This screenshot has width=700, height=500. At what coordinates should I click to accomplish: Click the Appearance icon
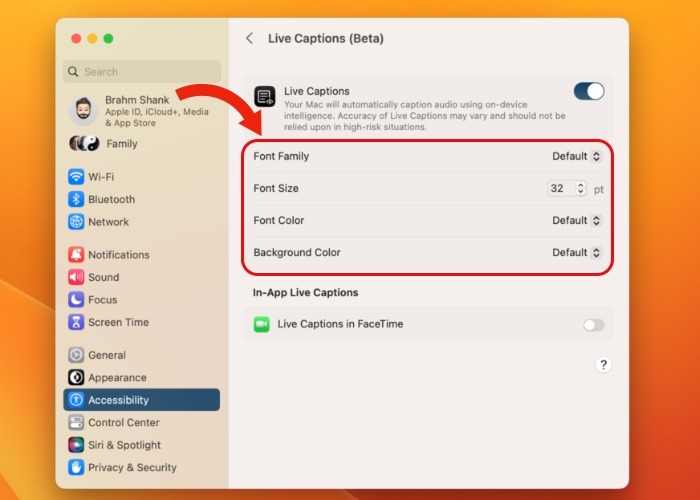tap(76, 377)
